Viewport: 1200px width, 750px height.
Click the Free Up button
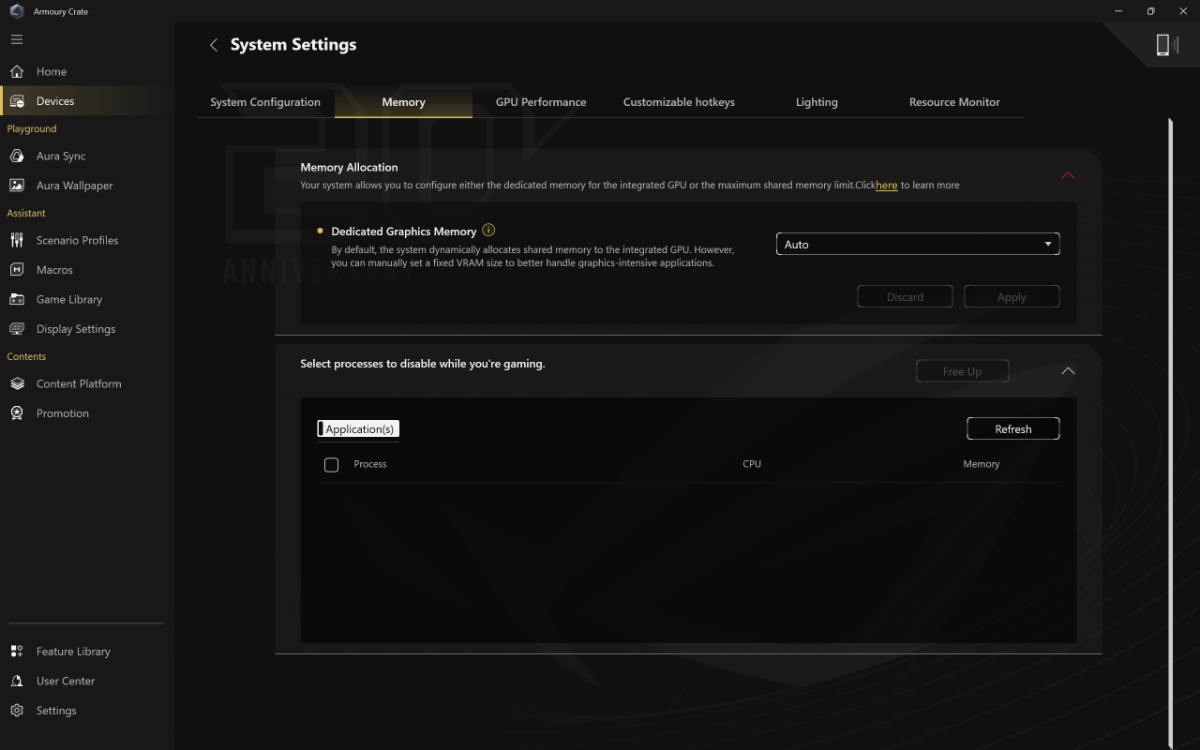pyautogui.click(x=962, y=371)
